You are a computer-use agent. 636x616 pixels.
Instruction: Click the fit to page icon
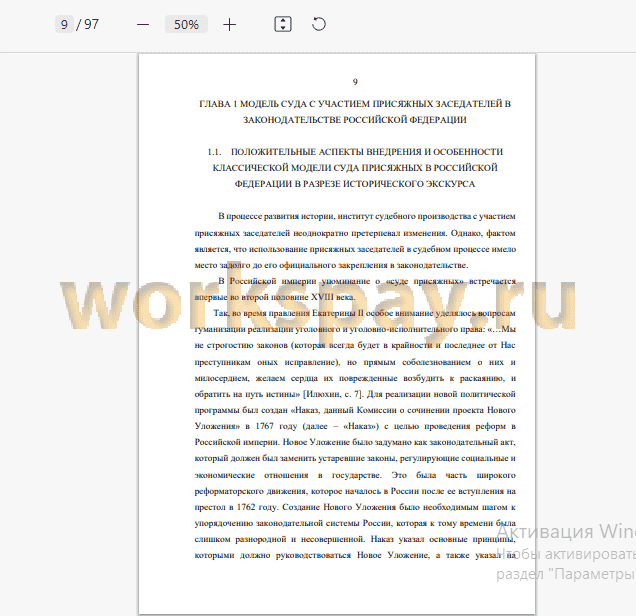283,24
